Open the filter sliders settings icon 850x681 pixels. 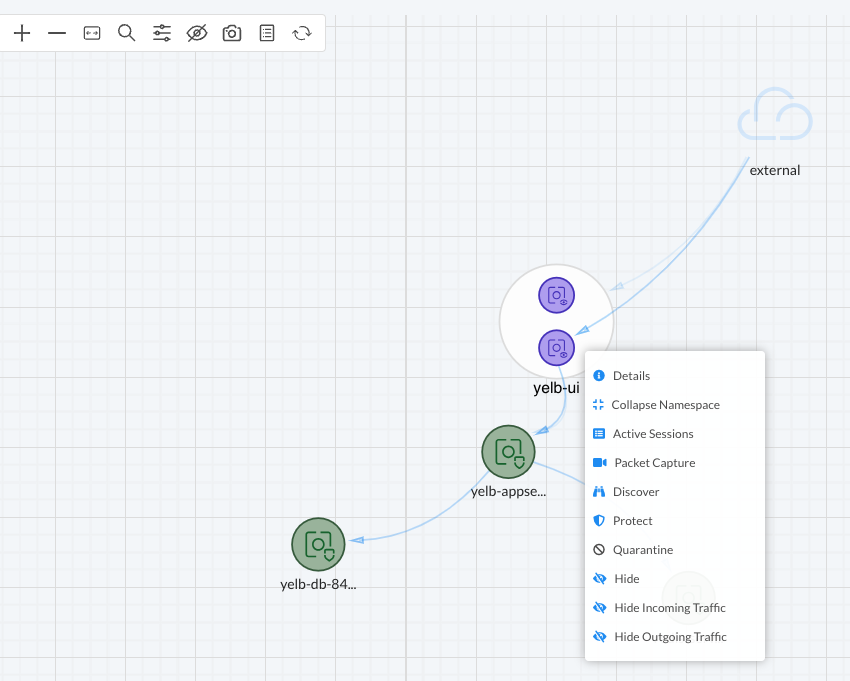pos(162,33)
